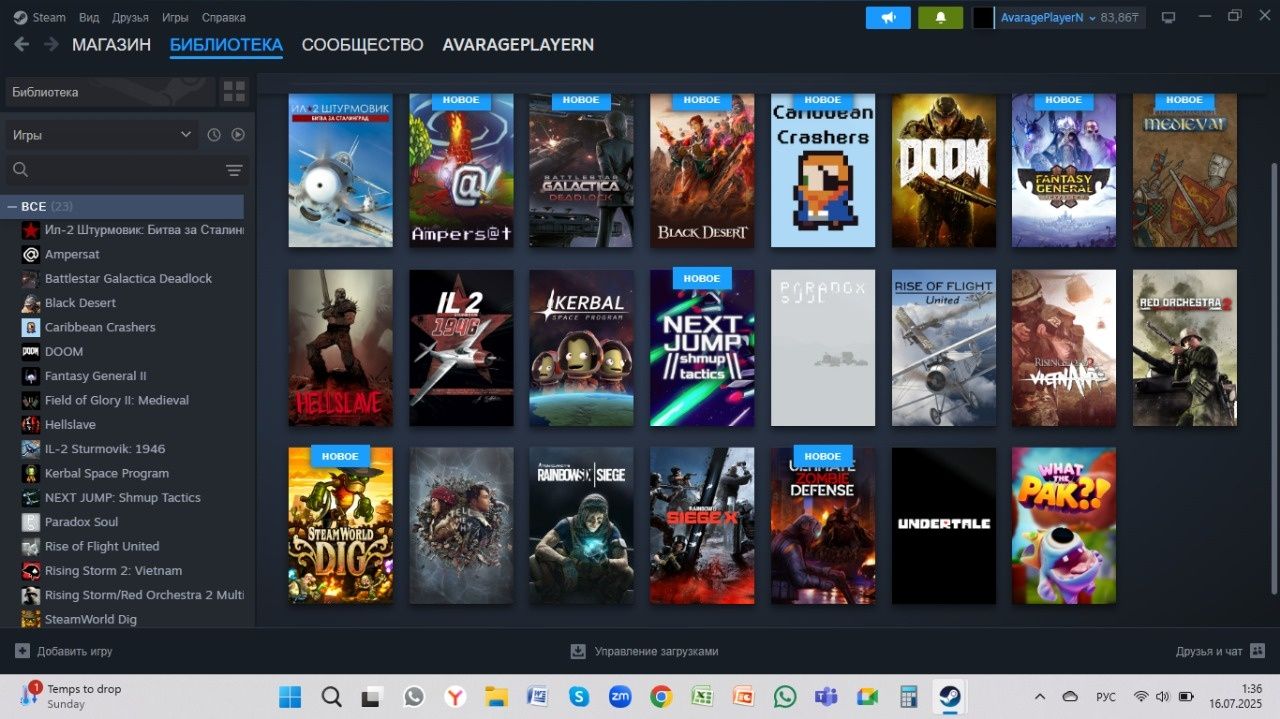Open the СООБЩЕСТВО tab

[362, 45]
